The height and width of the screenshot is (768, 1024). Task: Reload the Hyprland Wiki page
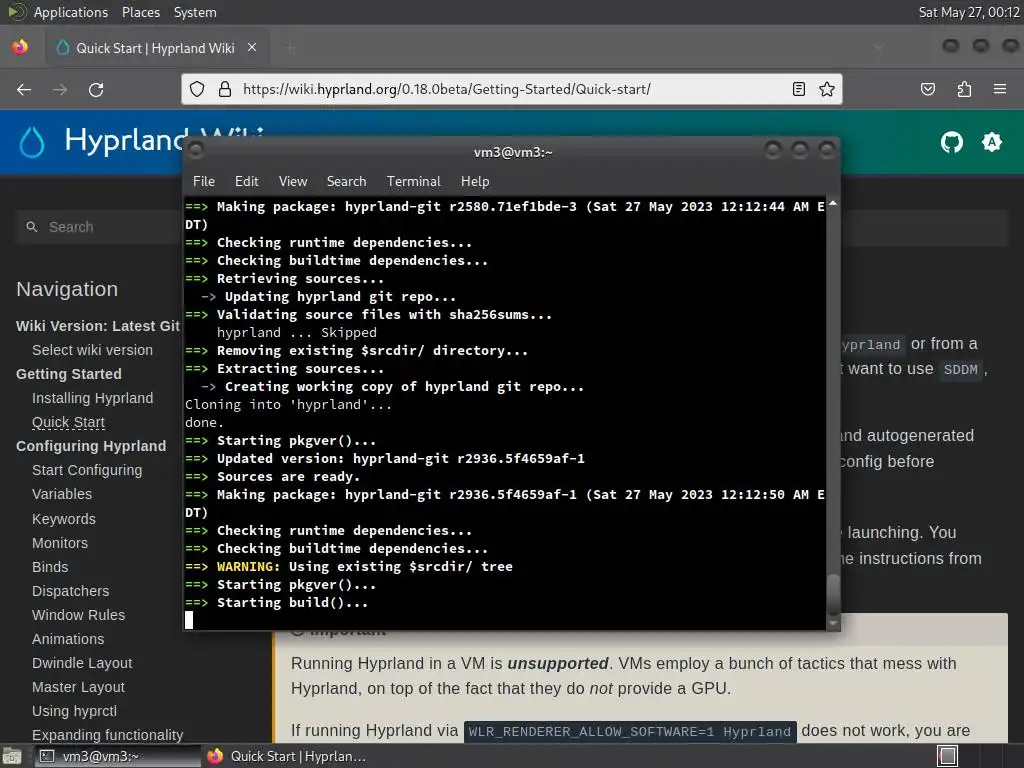click(96, 89)
